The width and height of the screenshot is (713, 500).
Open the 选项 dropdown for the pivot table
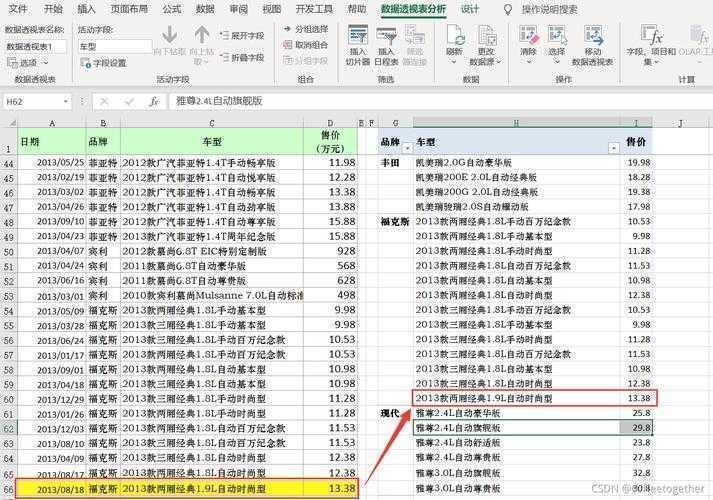point(27,63)
